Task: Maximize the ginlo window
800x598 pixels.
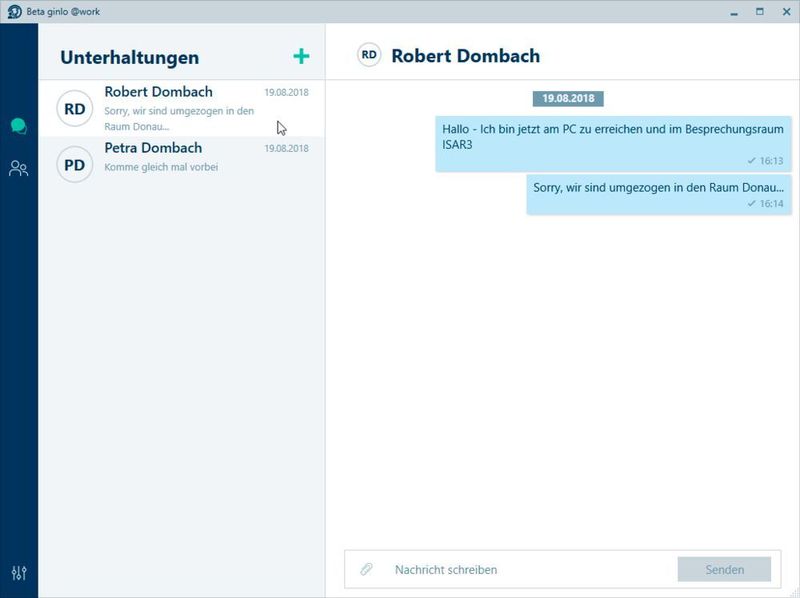Action: 760,11
